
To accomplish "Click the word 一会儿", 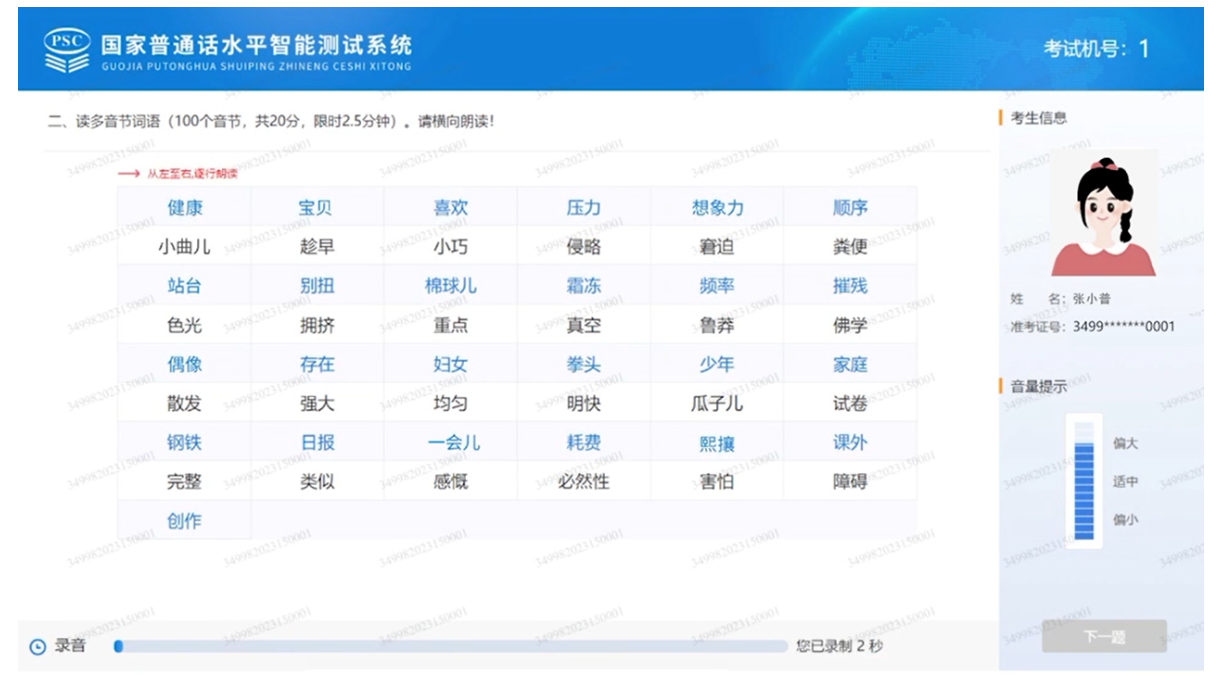I will coord(450,443).
